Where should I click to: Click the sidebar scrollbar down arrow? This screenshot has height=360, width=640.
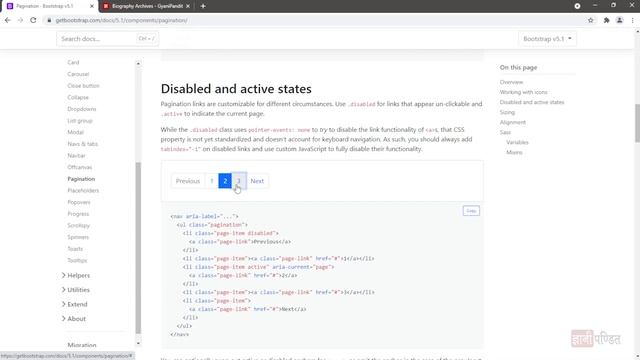click(x=138, y=343)
